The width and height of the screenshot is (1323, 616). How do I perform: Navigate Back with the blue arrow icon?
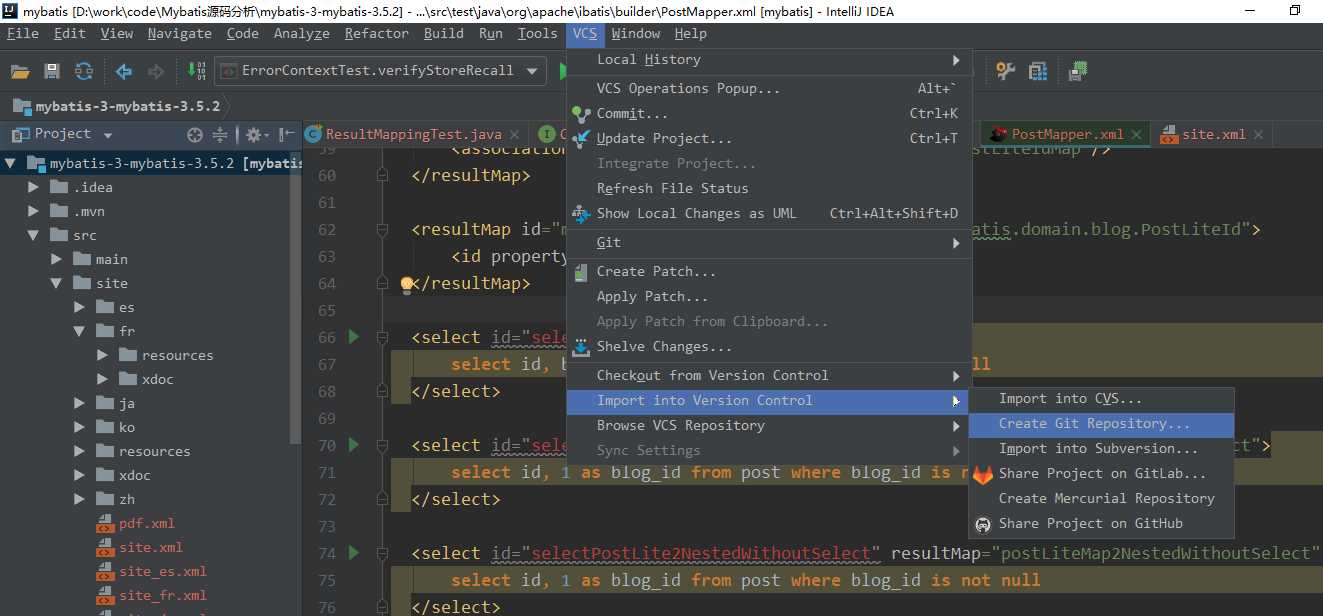124,71
